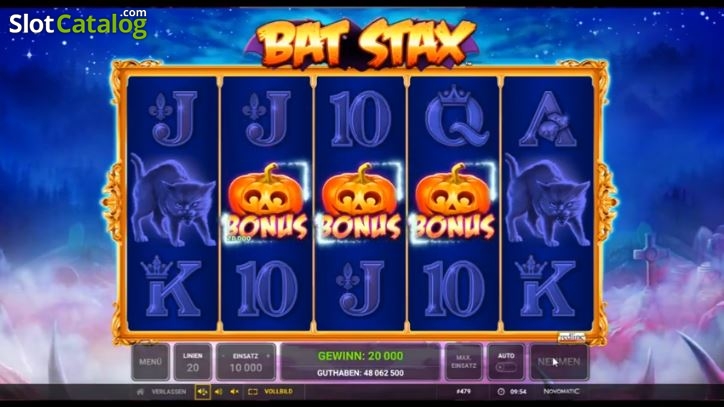Click the Verlassen exit link
The image size is (724, 407).
click(169, 392)
